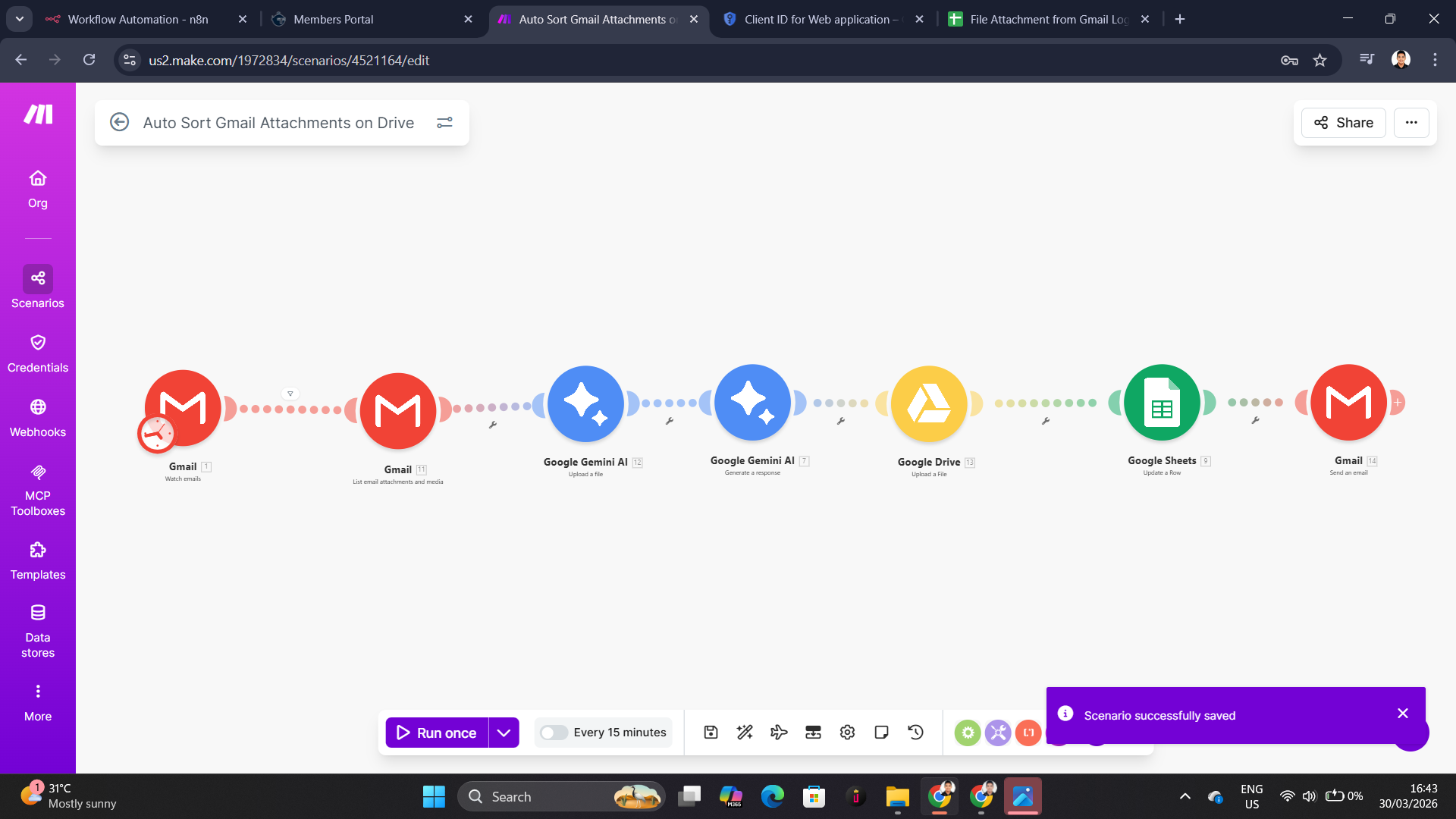Image resolution: width=1456 pixels, height=819 pixels.
Task: Click the Share button
Action: pyautogui.click(x=1342, y=122)
